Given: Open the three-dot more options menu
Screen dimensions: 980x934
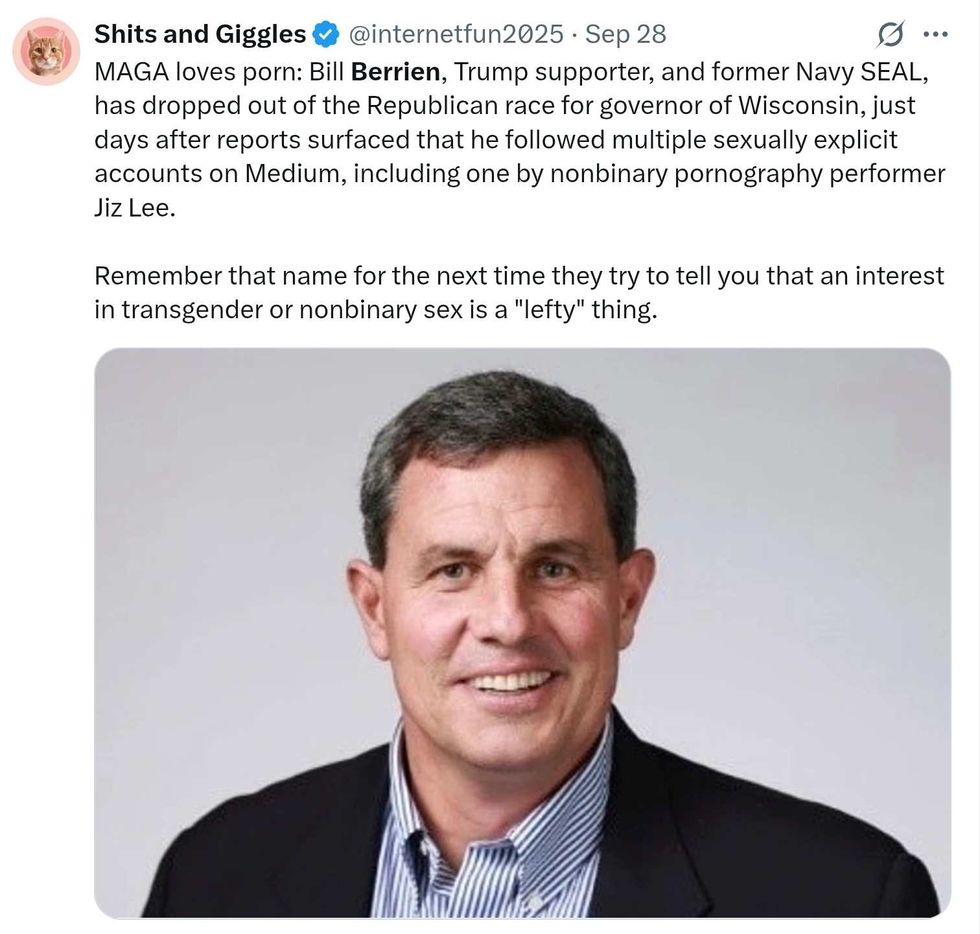Looking at the screenshot, I should [x=935, y=35].
